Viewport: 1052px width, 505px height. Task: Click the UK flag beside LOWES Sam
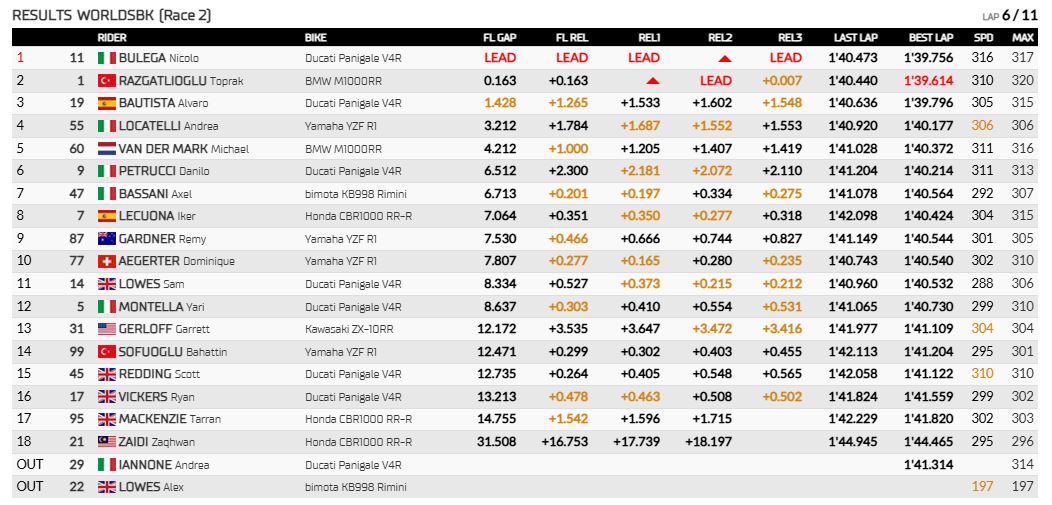pos(107,284)
